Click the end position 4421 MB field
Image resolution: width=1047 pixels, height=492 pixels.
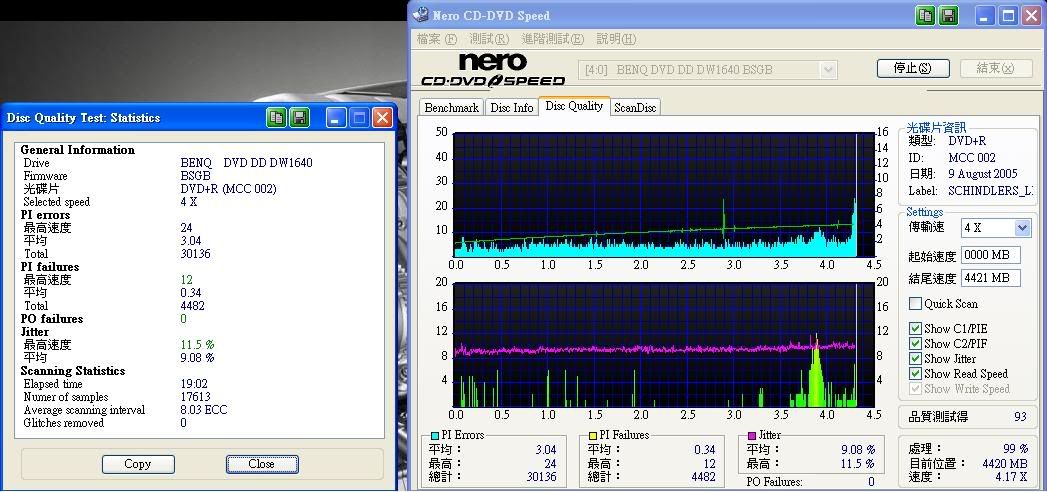click(x=991, y=278)
